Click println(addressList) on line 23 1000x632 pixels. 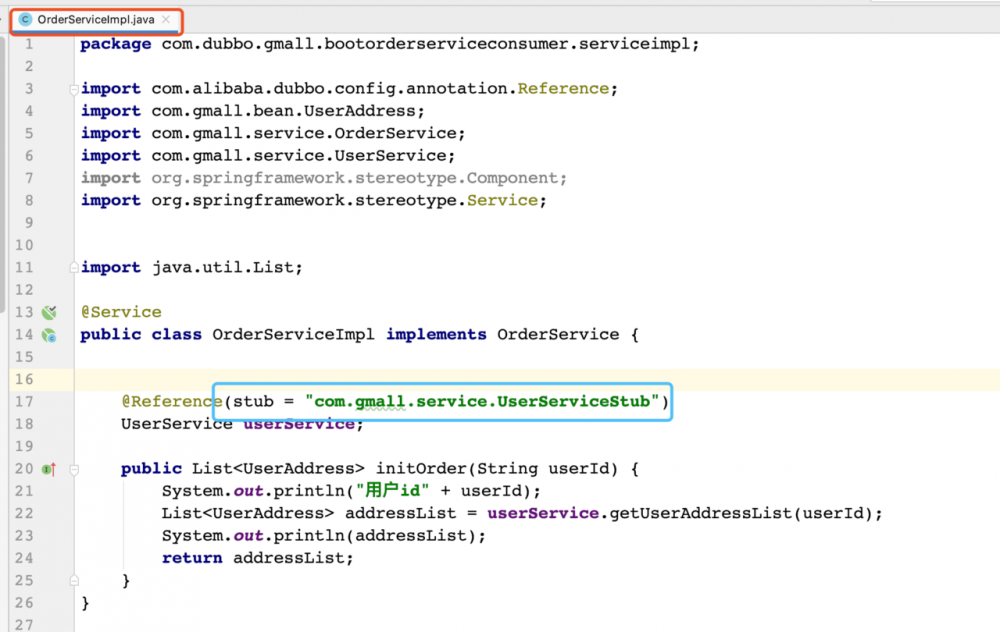[x=375, y=536]
